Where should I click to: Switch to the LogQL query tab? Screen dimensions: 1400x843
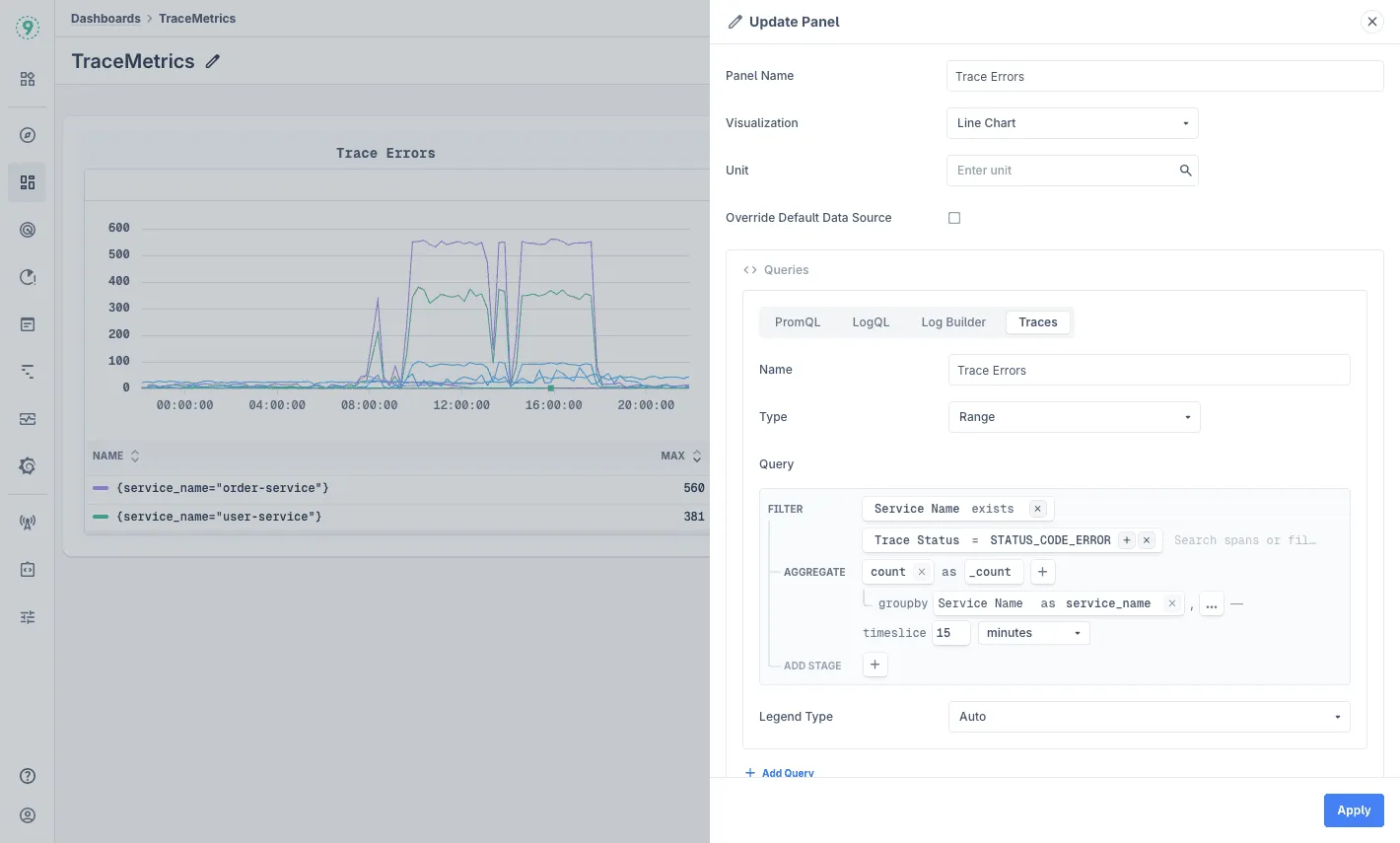point(871,322)
